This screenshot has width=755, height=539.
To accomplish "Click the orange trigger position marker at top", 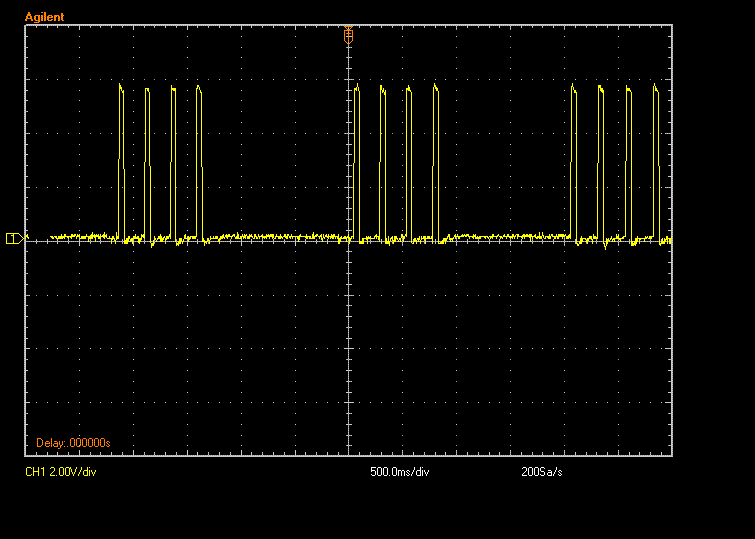I will click(348, 36).
